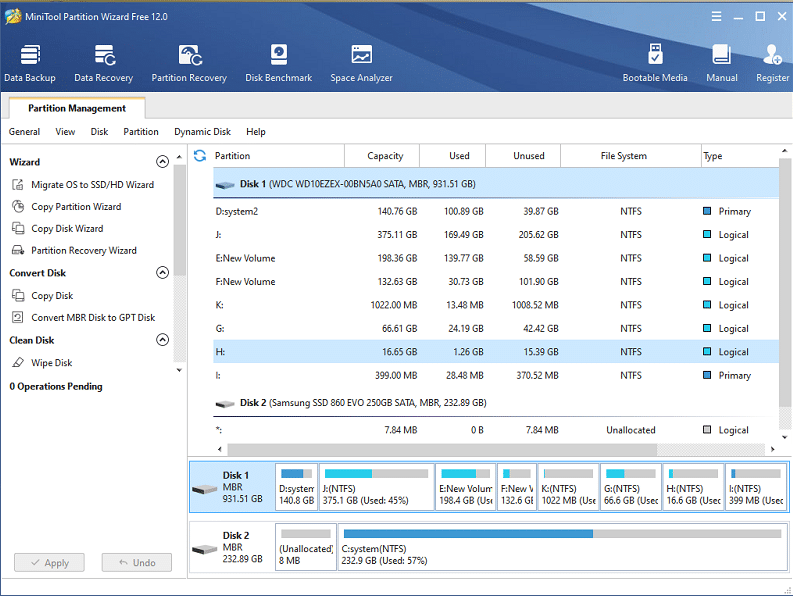Screen dimensions: 793x596
Task: Select the J:(NTFS) block in disk map
Action: (377, 487)
